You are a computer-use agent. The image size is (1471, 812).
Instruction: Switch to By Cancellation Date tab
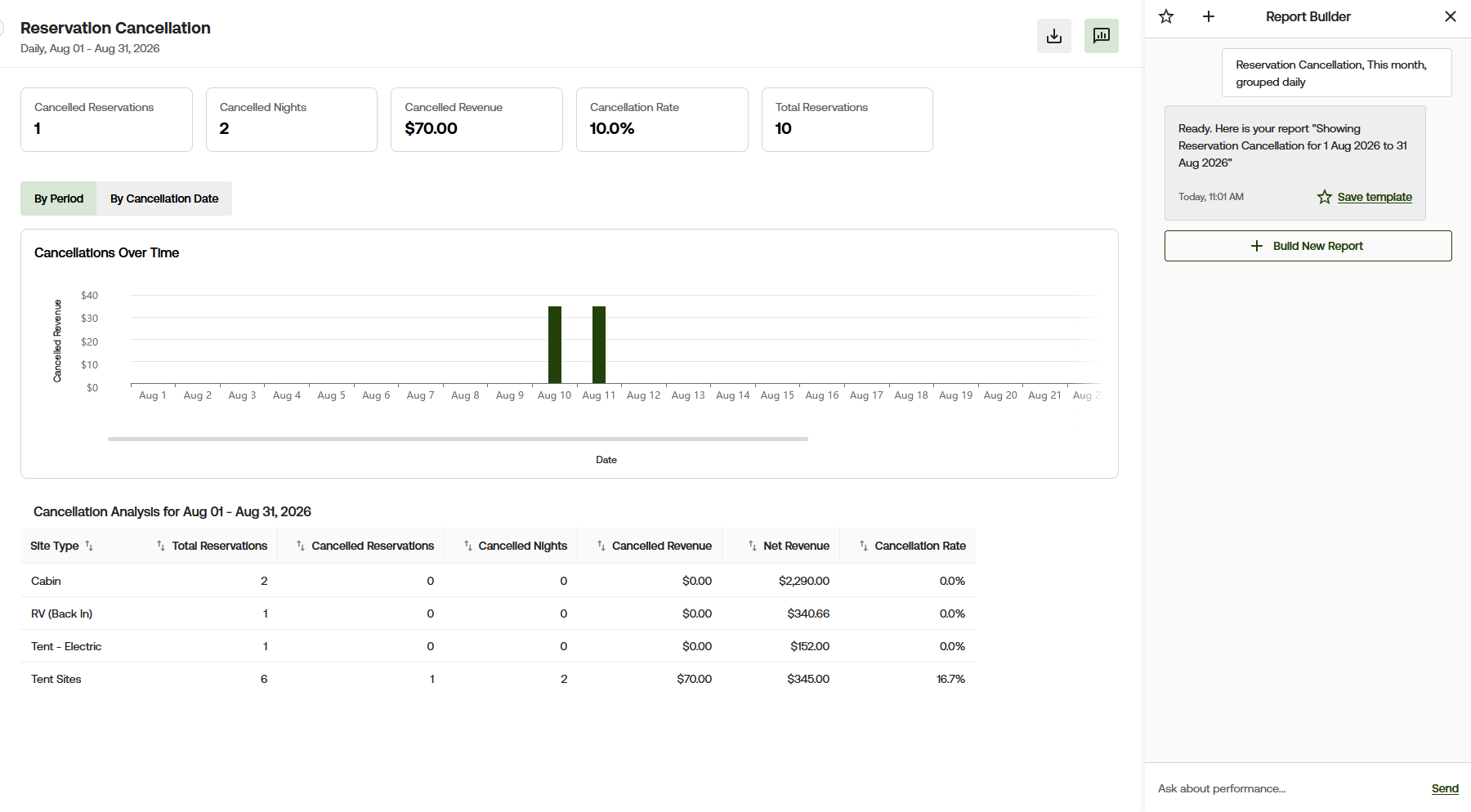(164, 199)
